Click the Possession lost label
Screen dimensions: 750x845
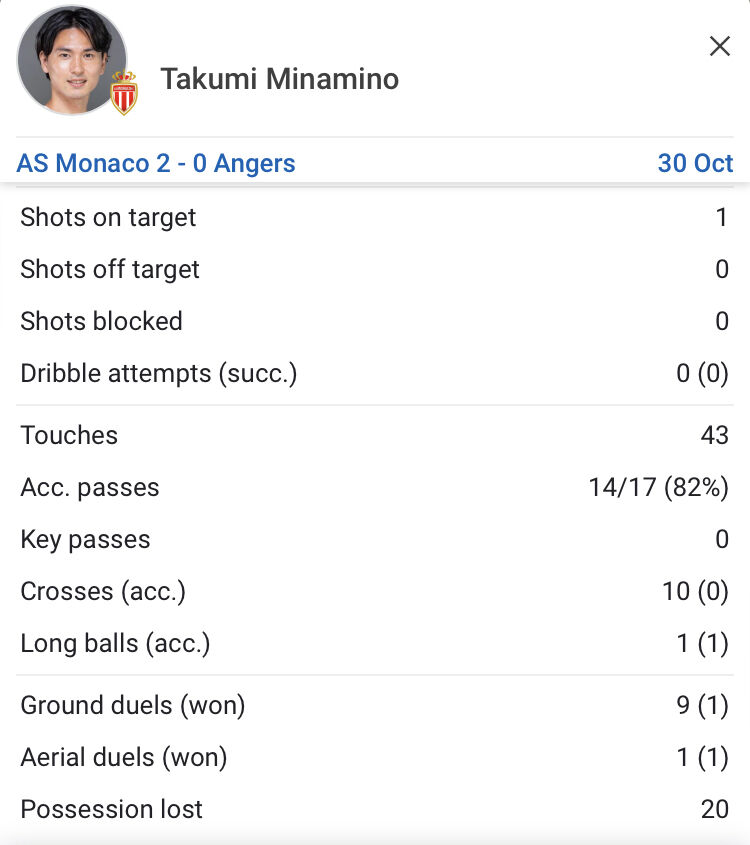pos(111,809)
